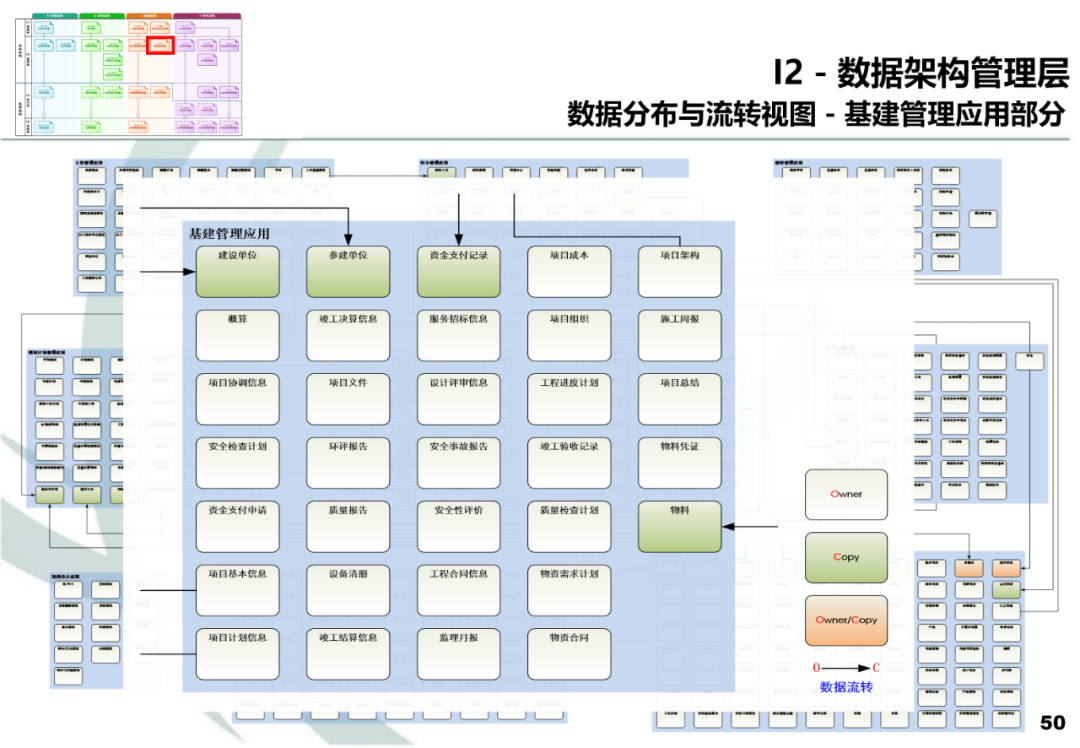Viewport: 1080px width, 748px height.
Task: Select the 资金支付记录 data box
Action: point(459,272)
